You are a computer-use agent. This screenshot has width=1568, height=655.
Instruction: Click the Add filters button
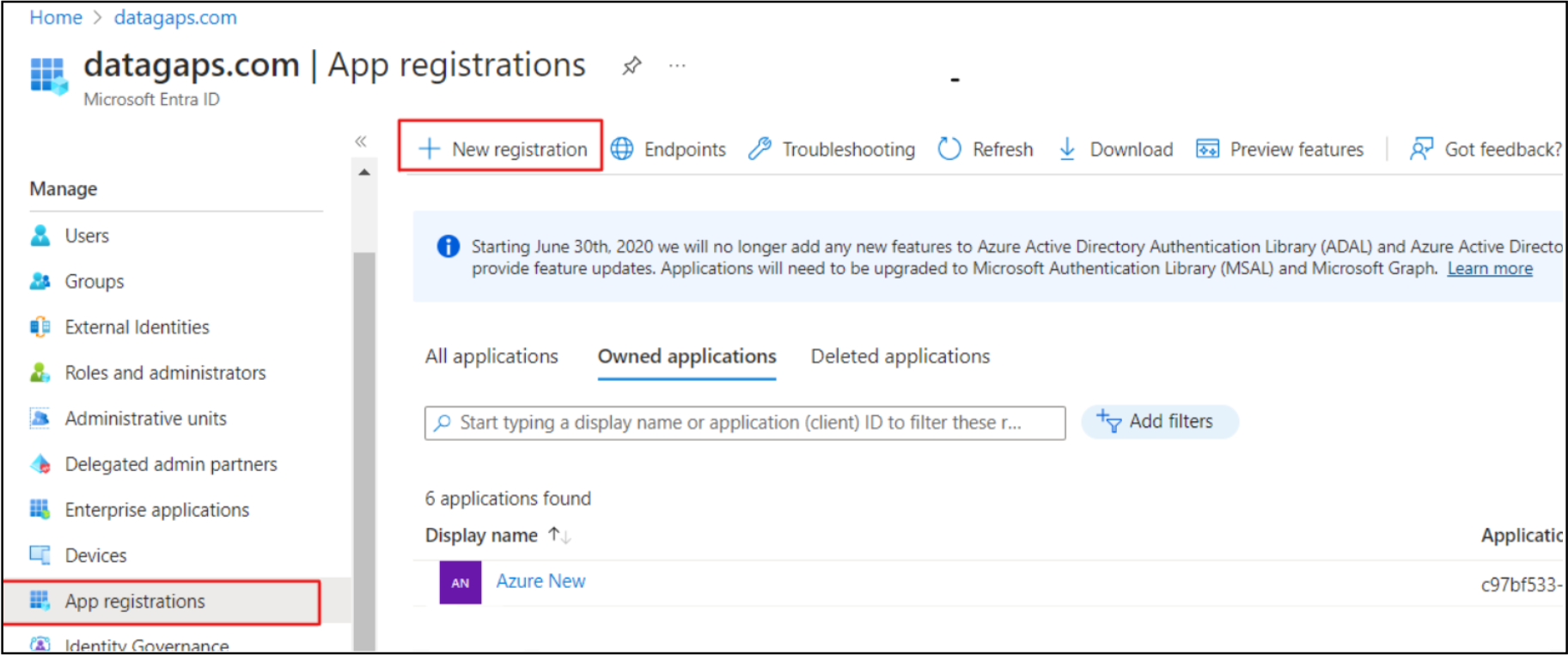(1160, 421)
